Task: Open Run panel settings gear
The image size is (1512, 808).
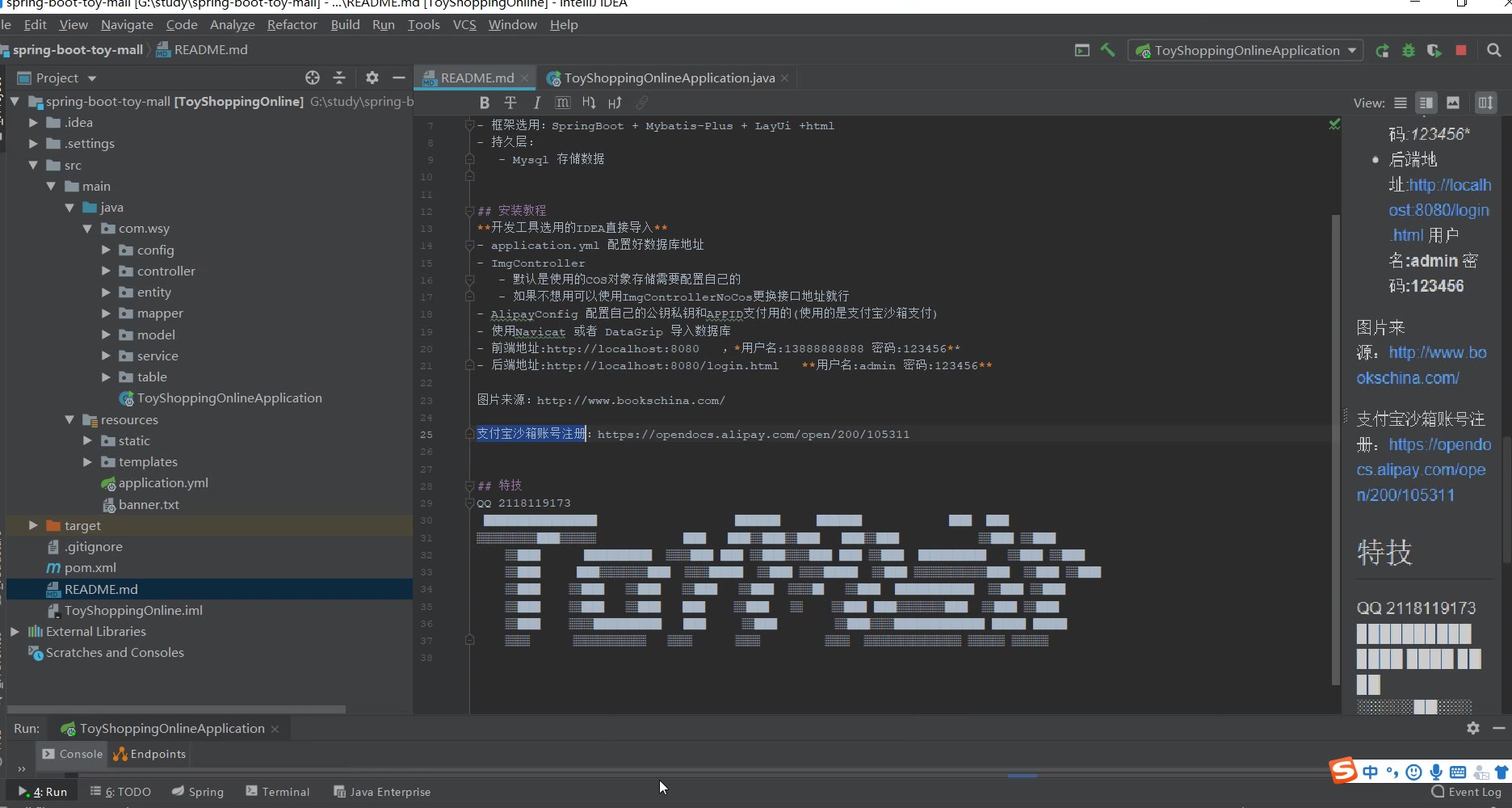Action: tap(1473, 728)
